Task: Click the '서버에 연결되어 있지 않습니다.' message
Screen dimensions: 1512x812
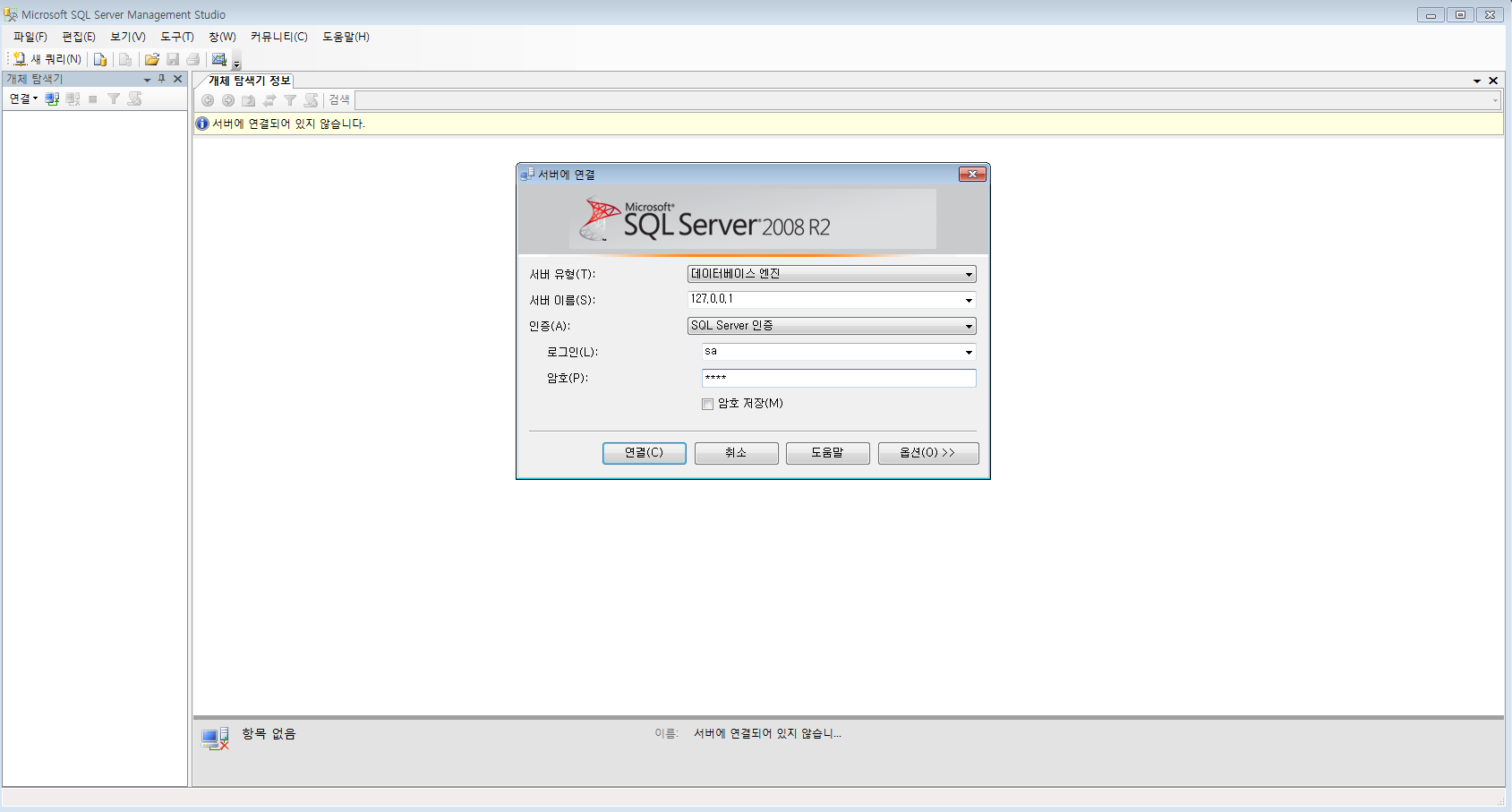Action: point(288,124)
